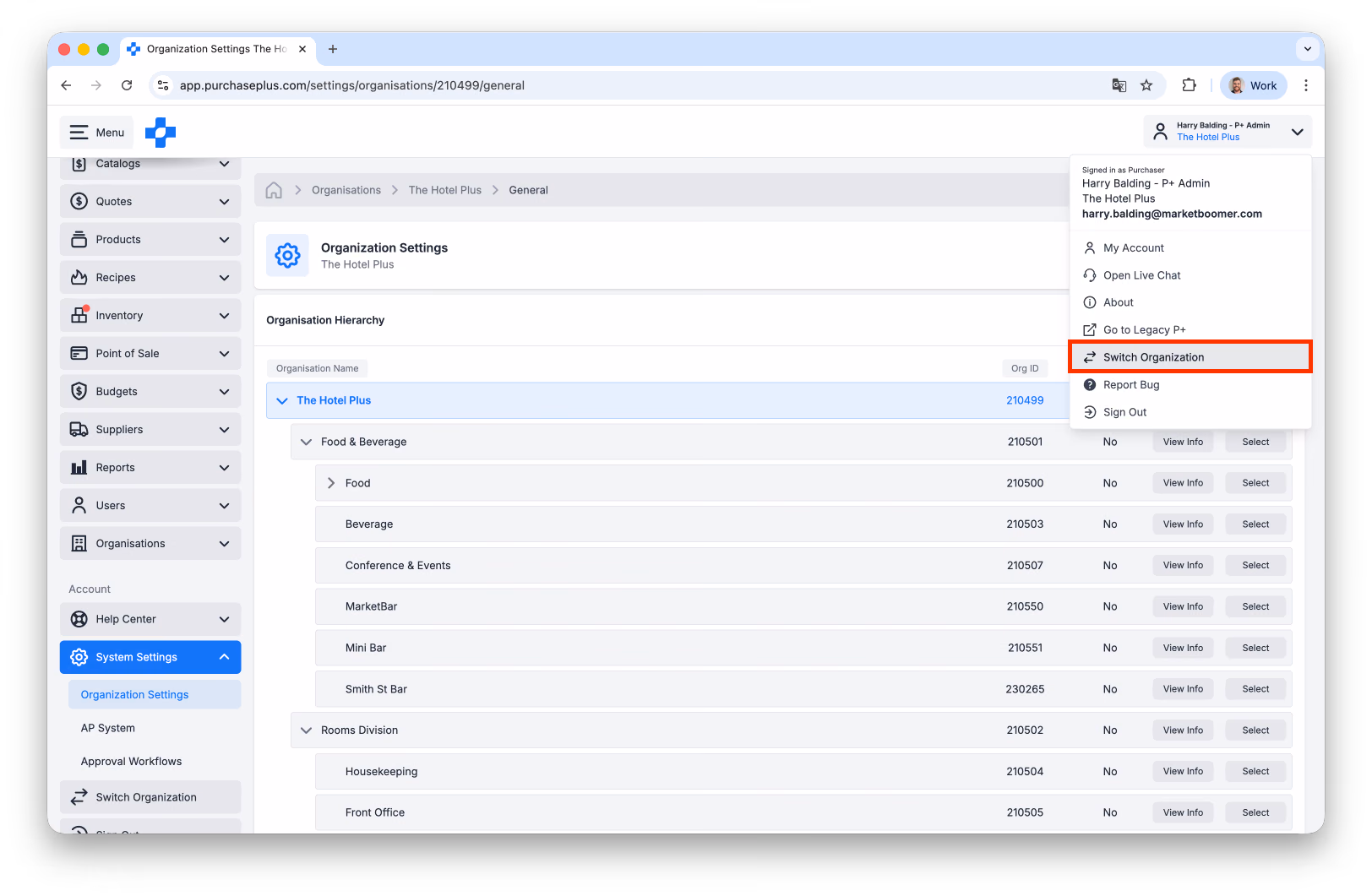Image resolution: width=1372 pixels, height=896 pixels.
Task: Click Switch Organization in left sidebar
Action: click(x=150, y=797)
